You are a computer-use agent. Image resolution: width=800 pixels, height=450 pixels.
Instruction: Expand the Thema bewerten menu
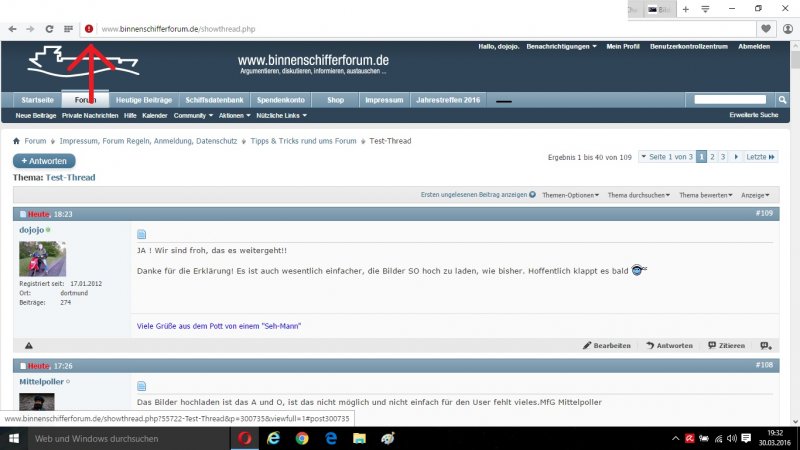click(x=705, y=195)
